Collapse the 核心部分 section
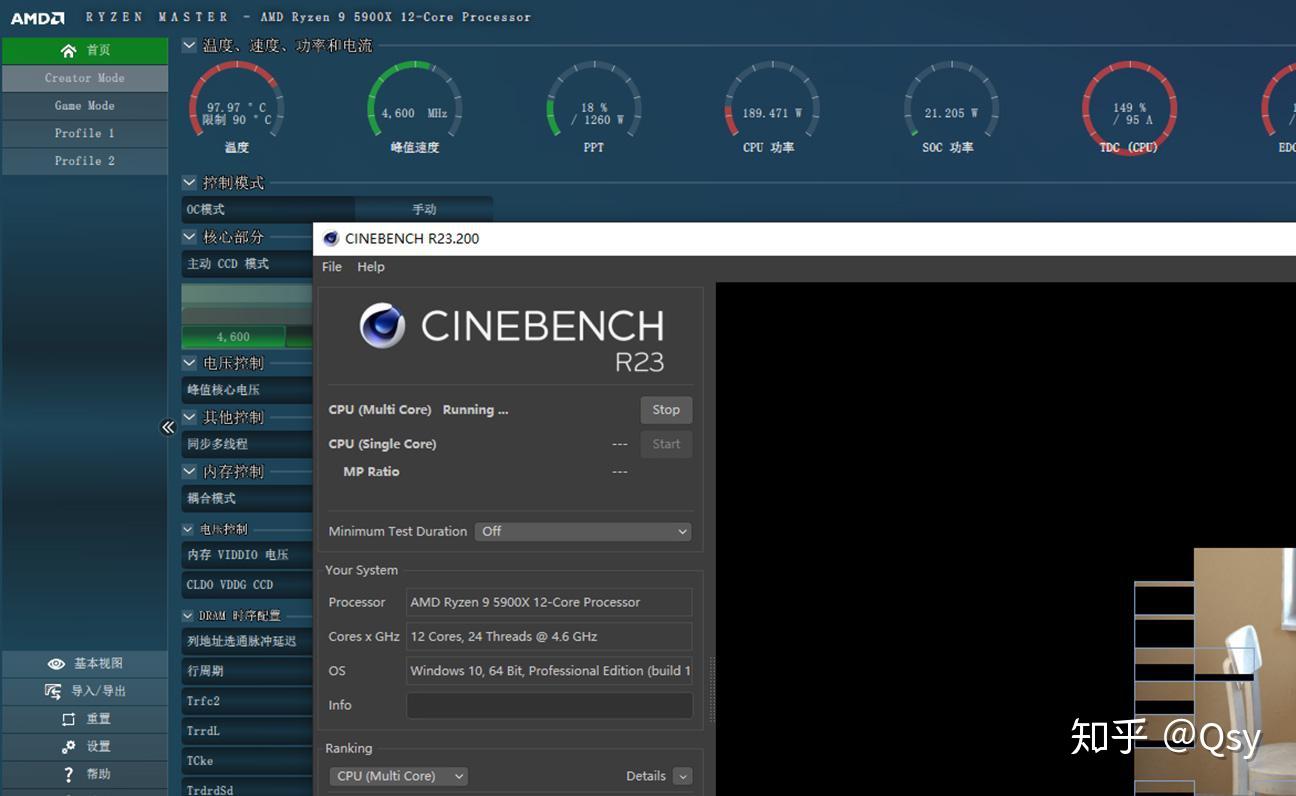 pyautogui.click(x=189, y=237)
